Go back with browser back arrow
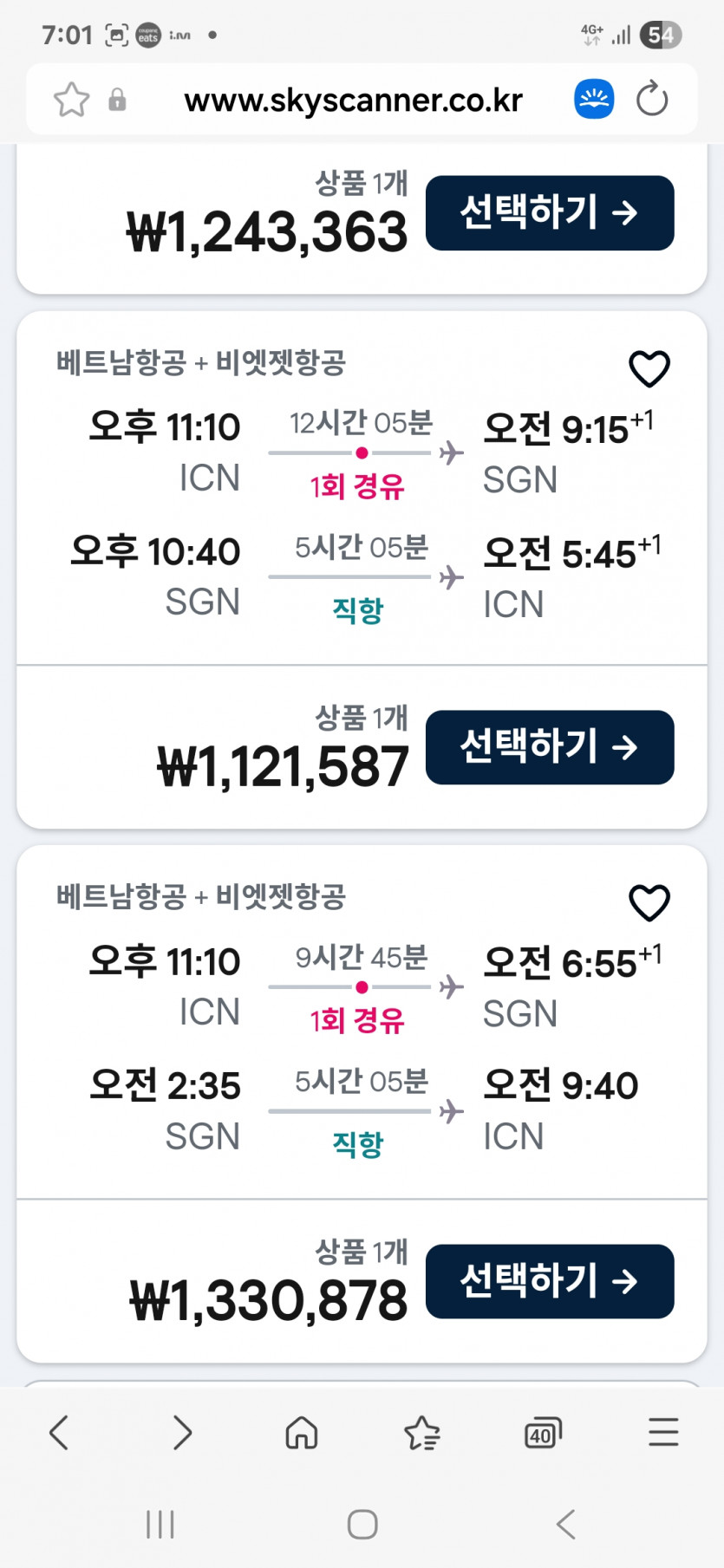This screenshot has height=1568, width=724. pyautogui.click(x=59, y=1432)
